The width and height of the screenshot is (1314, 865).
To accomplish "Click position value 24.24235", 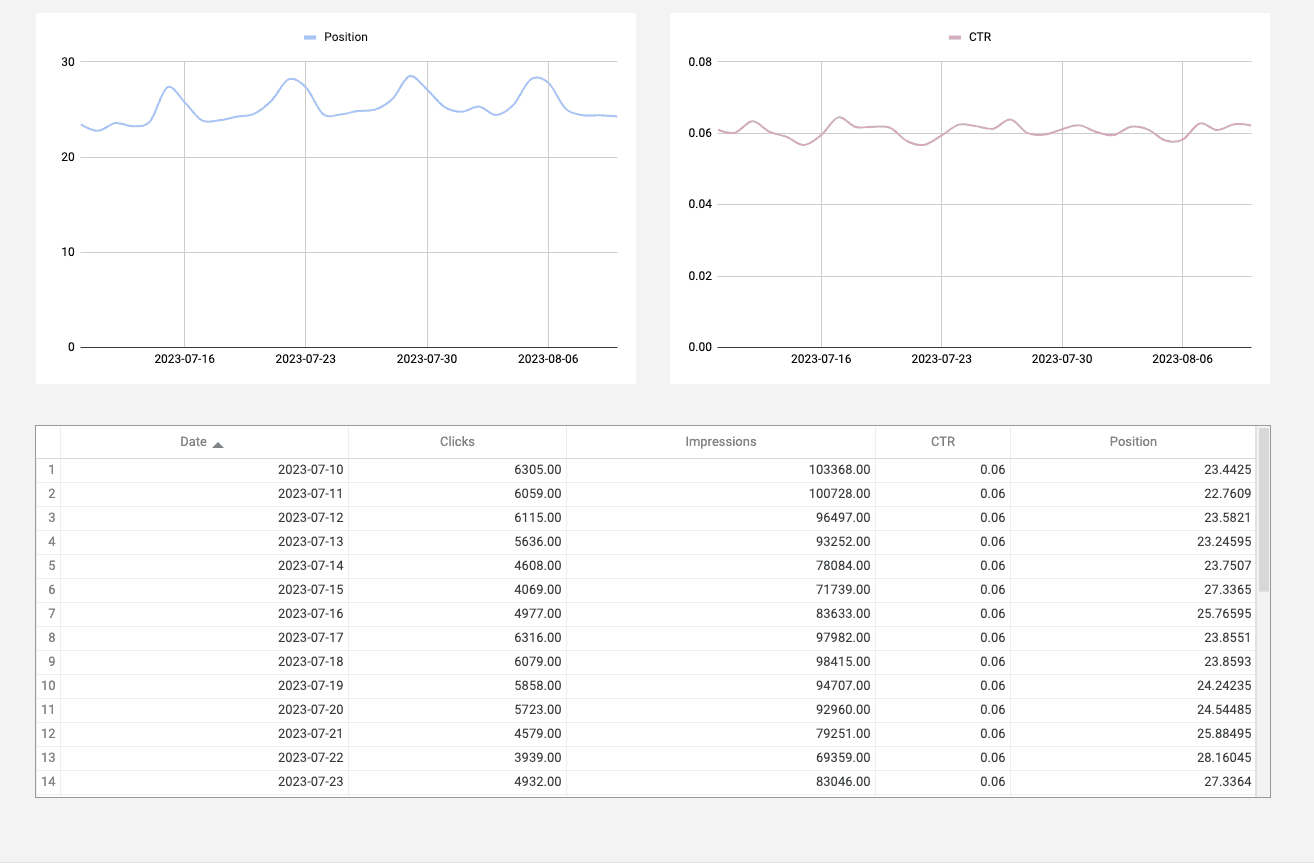I will click(1225, 685).
